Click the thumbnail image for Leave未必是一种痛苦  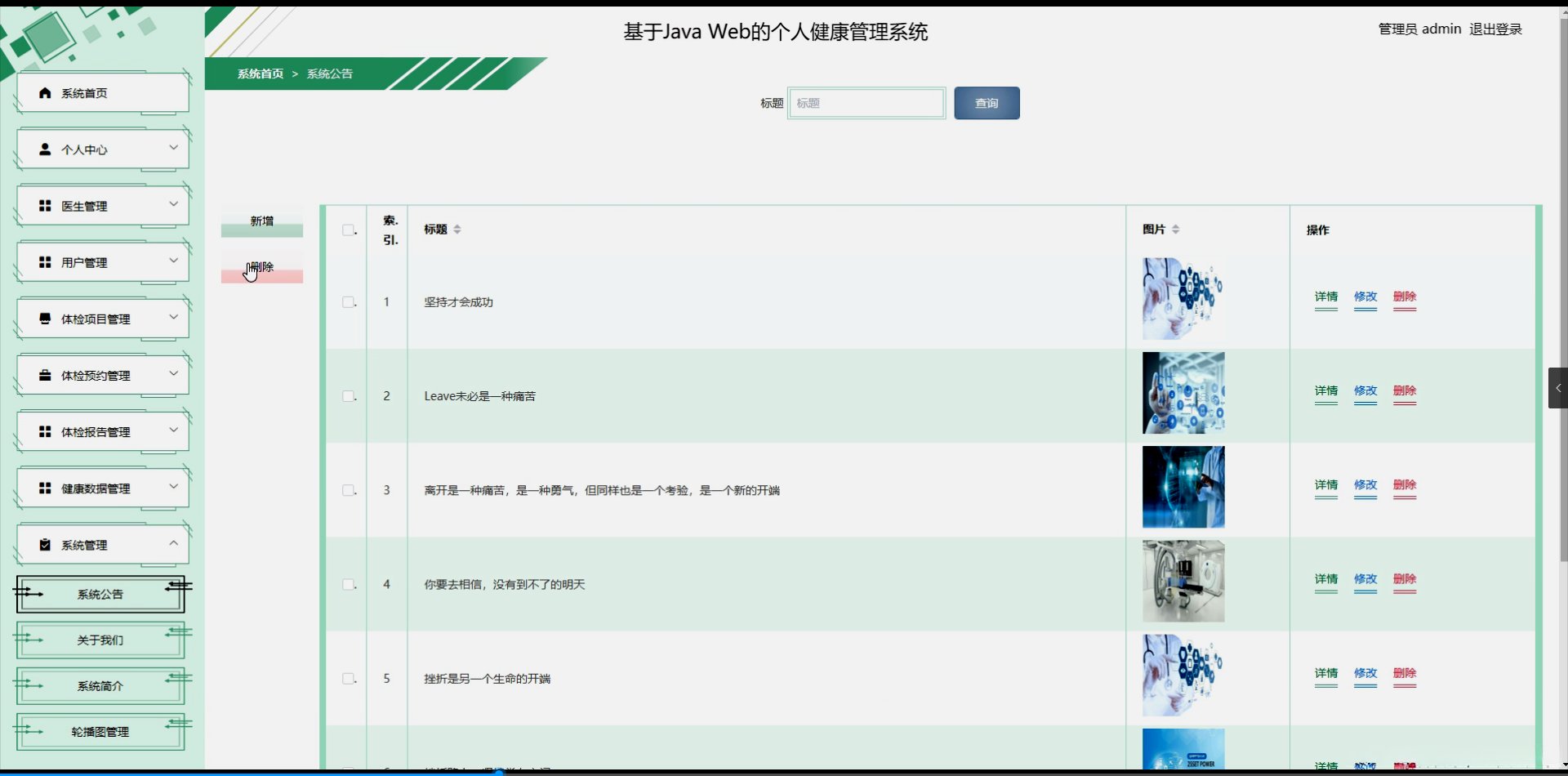(1183, 393)
